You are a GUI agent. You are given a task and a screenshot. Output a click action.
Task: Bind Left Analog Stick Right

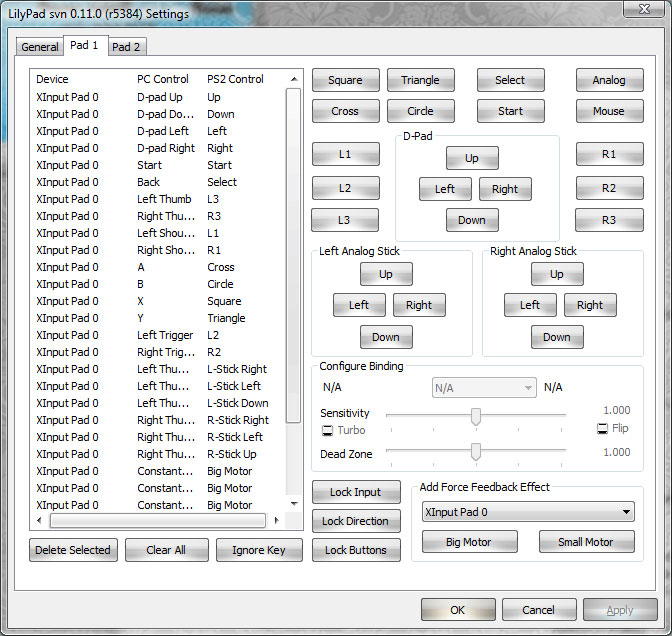click(x=419, y=305)
